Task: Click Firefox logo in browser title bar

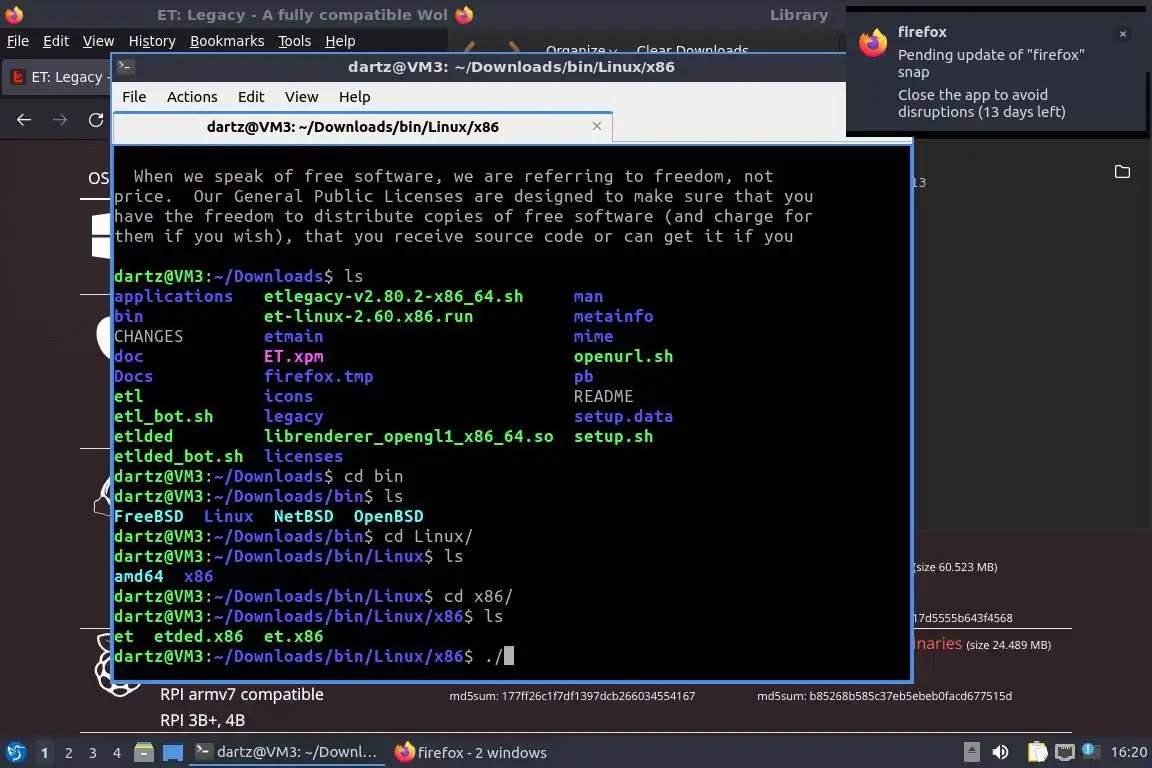Action: pos(14,14)
